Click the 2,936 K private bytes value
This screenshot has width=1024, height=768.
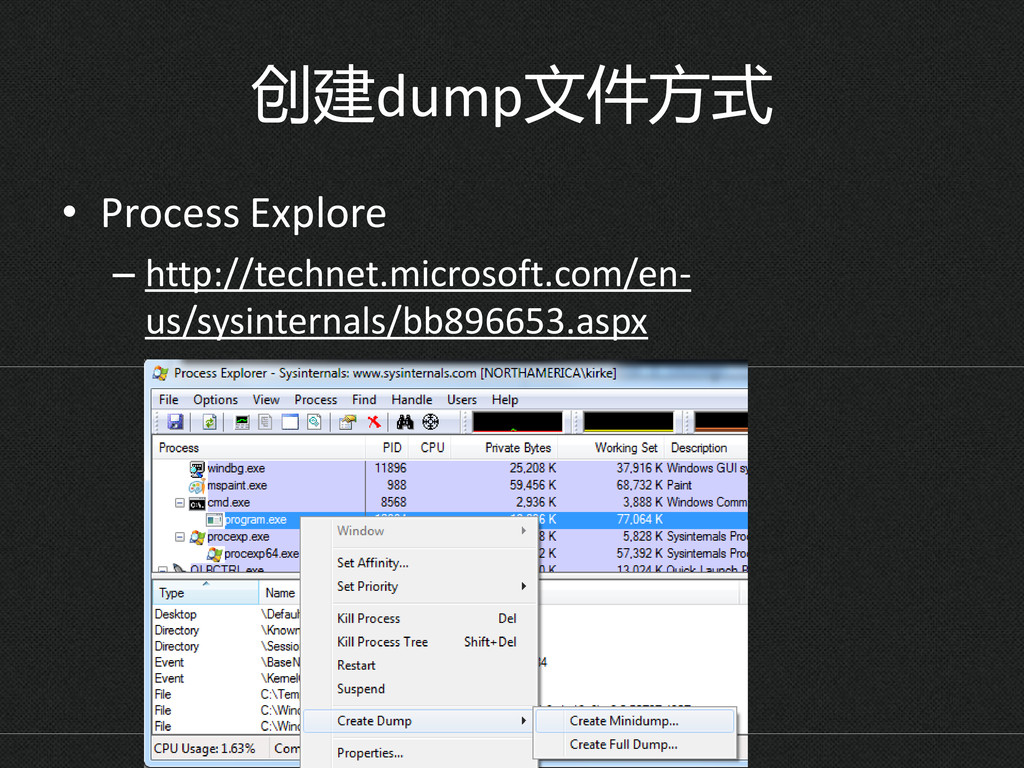pos(536,502)
